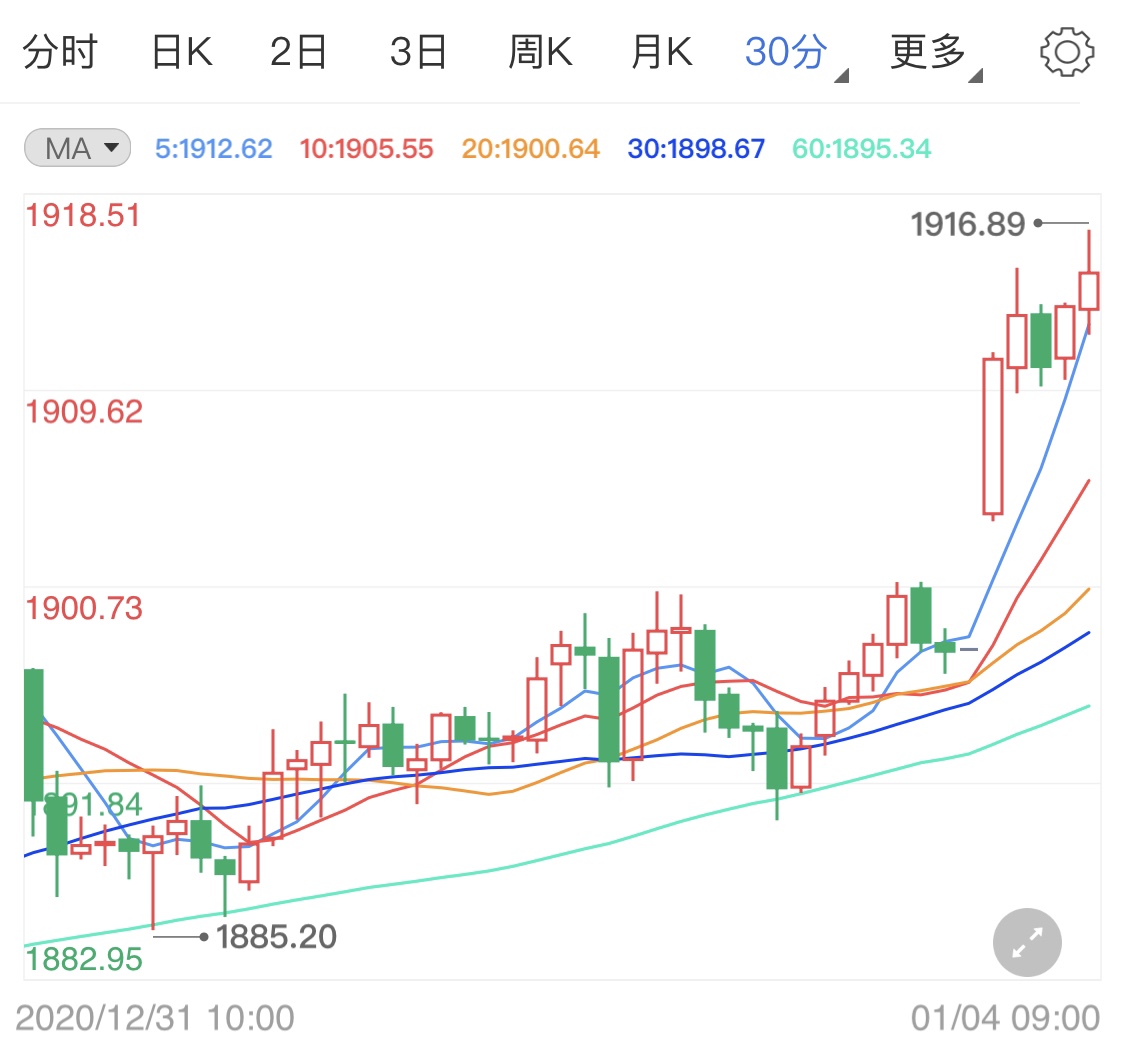The width and height of the screenshot is (1125, 1063).
Task: Select the dark blue MA30 legend value
Action: coord(695,146)
